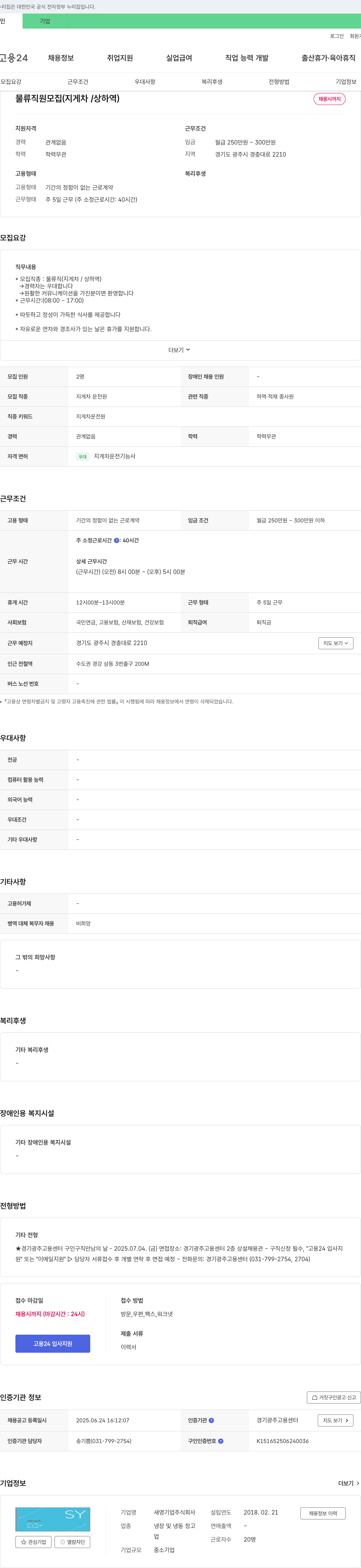Jump to the 모집요강 section tab

point(11,82)
